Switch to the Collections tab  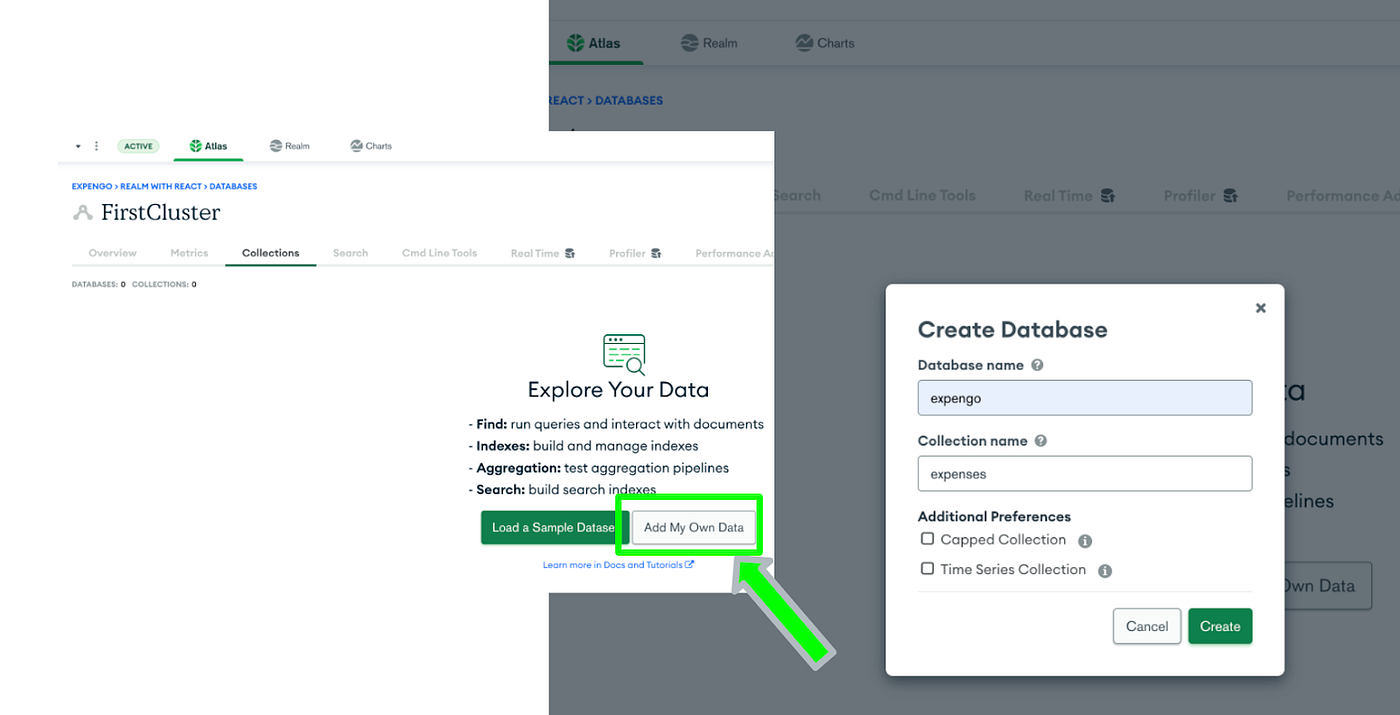270,253
